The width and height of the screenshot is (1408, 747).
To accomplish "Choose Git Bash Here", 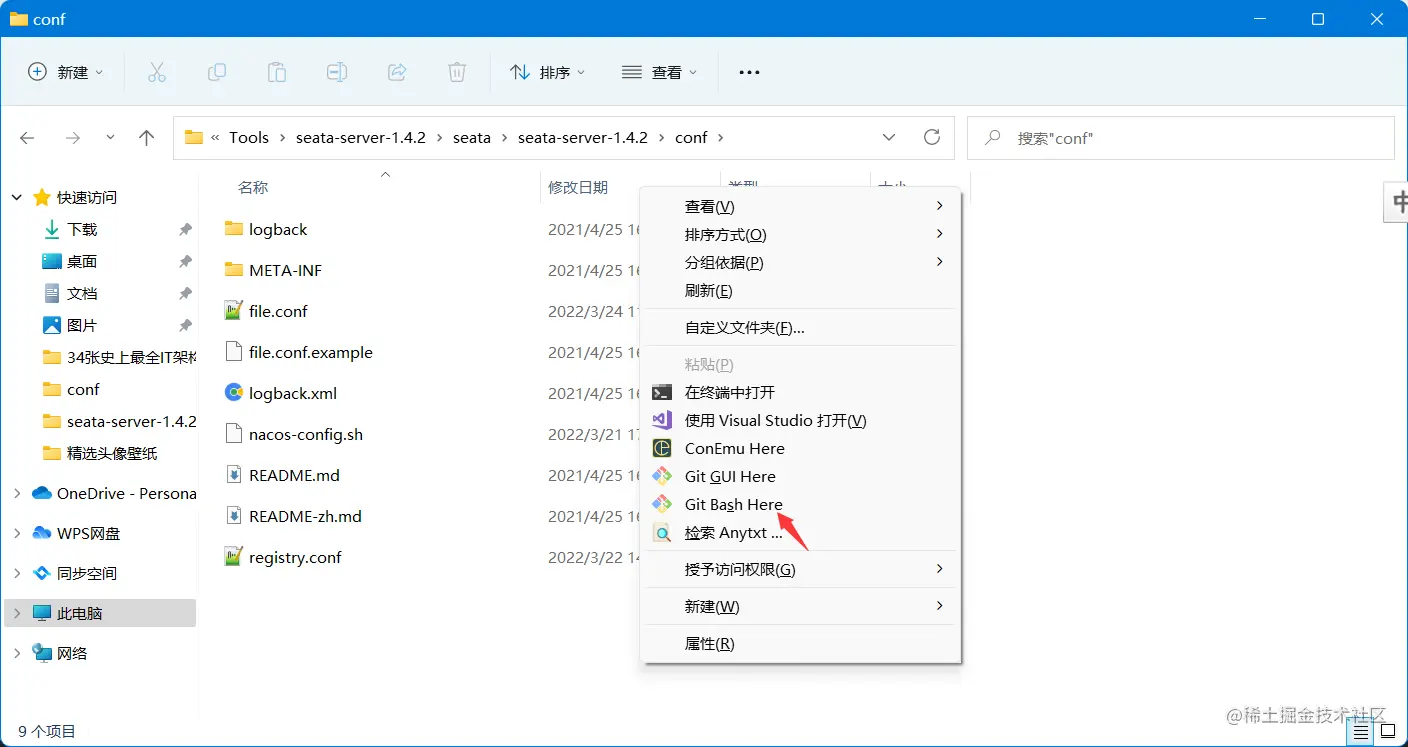I will pyautogui.click(x=800, y=504).
